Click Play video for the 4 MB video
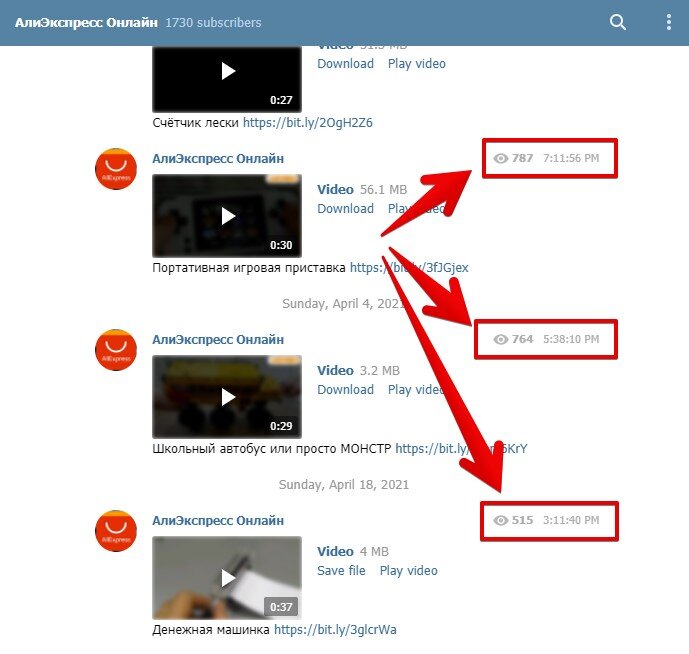The height and width of the screenshot is (654, 689). tap(409, 571)
